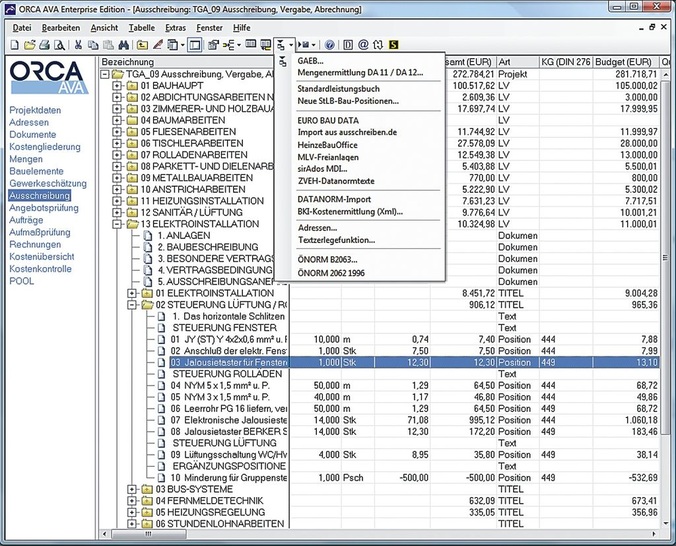The image size is (676, 546).
Task: Click the vertical scrollbar down arrow
Action: coord(666,524)
